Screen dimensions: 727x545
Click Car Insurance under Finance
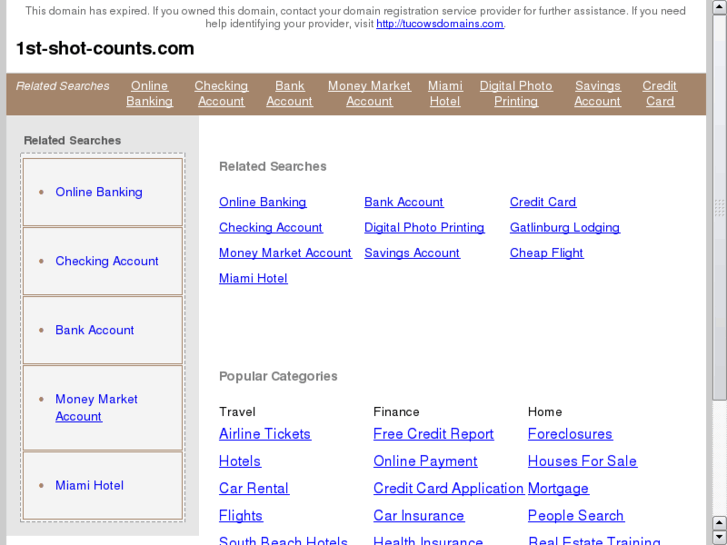pos(419,516)
